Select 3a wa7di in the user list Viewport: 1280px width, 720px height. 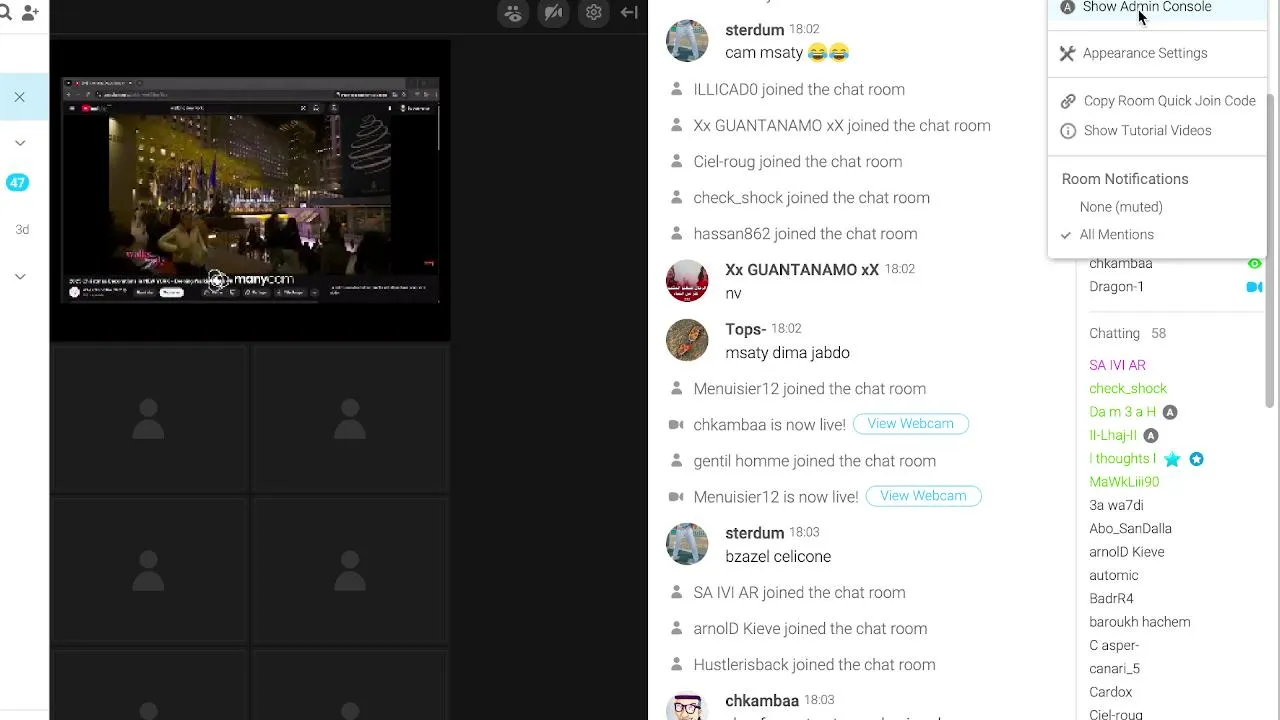pos(1116,506)
